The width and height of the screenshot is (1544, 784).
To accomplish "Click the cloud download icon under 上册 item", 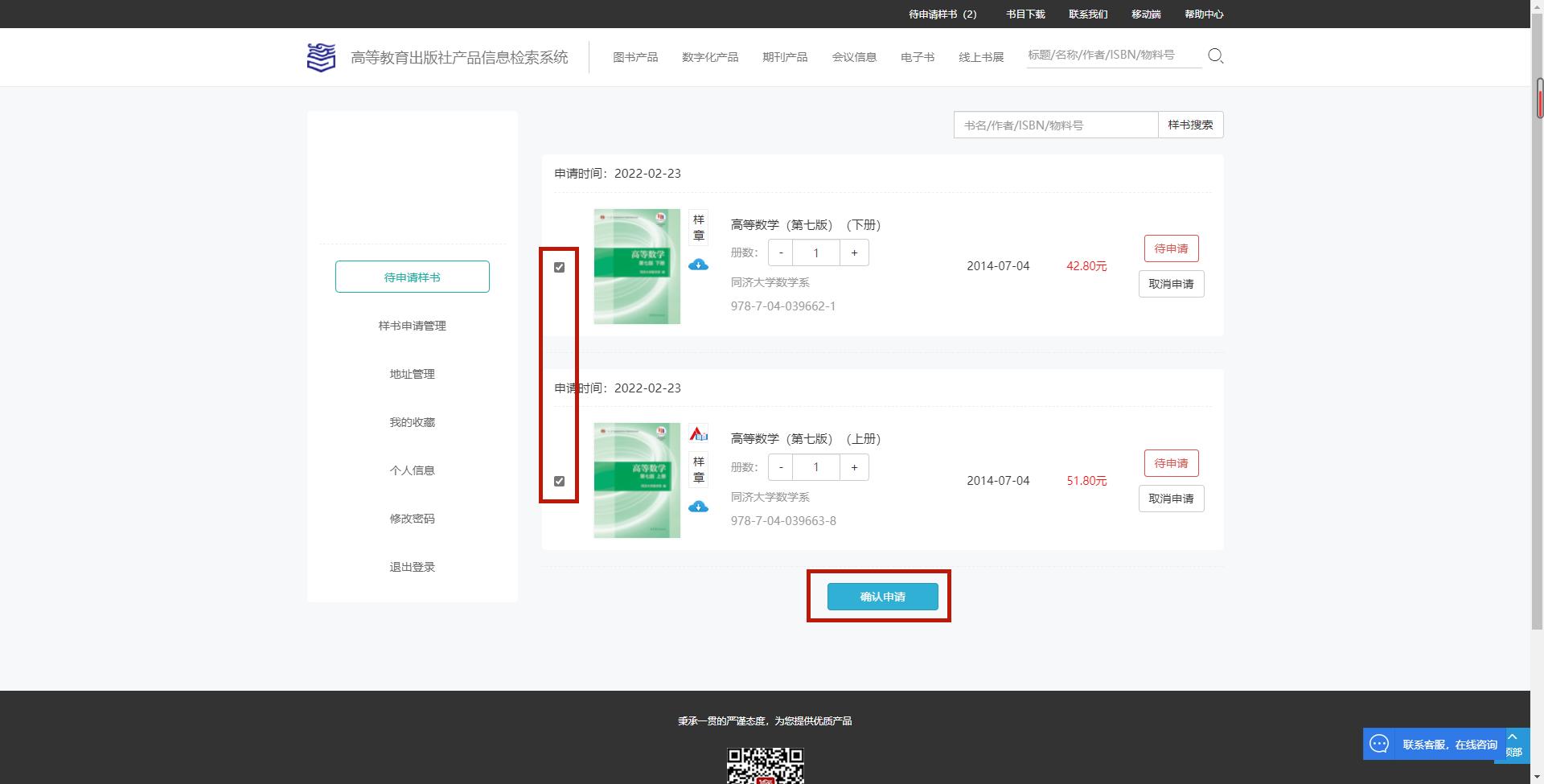I will coord(699,507).
